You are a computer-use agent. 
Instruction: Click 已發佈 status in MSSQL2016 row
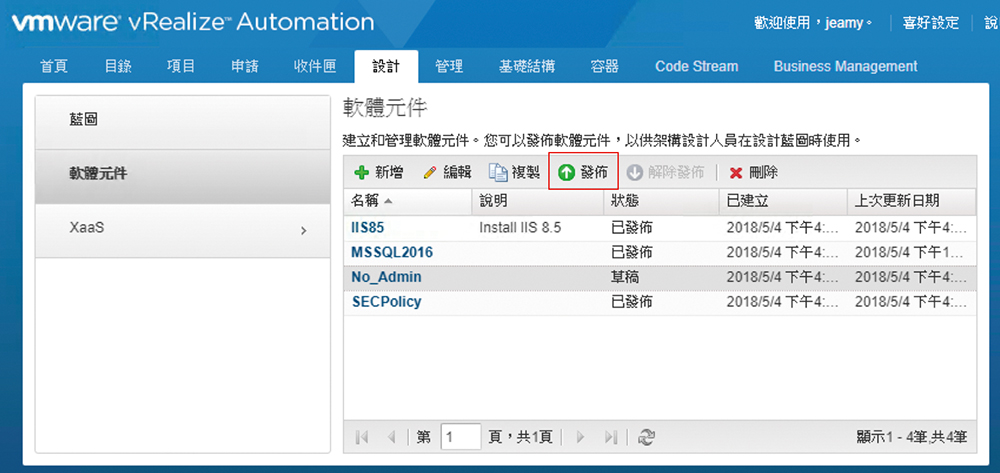(x=631, y=252)
